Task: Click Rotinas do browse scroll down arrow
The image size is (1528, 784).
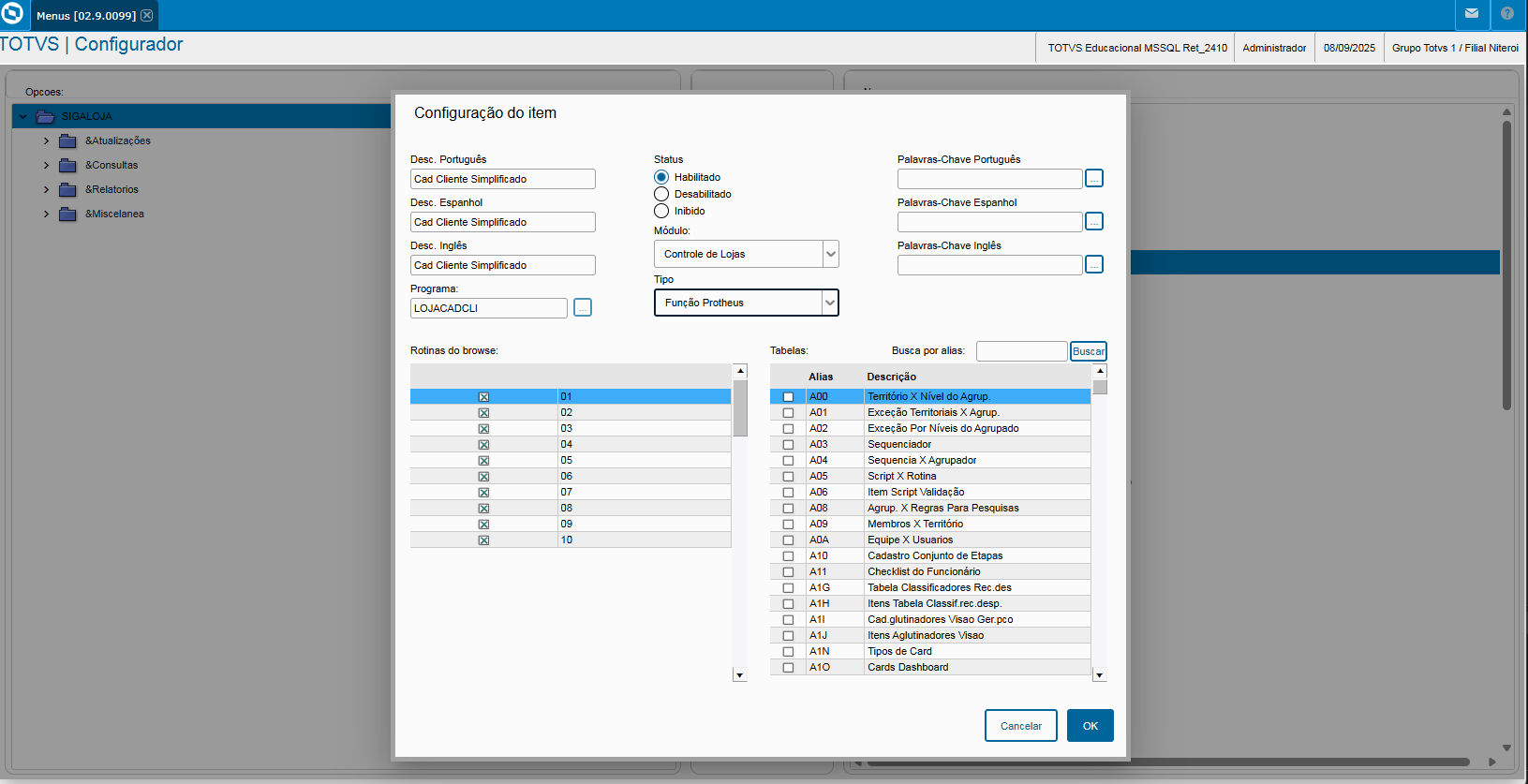Action: click(x=740, y=675)
